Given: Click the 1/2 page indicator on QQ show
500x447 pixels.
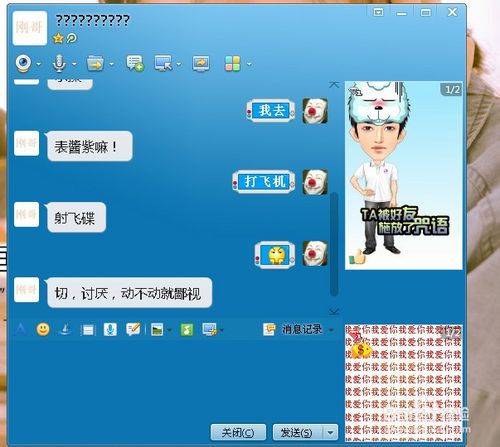Looking at the screenshot, I should tap(452, 89).
